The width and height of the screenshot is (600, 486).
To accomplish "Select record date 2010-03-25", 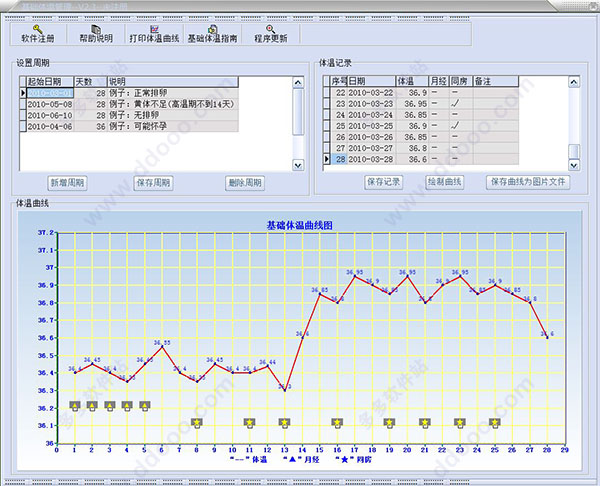I will [370, 126].
